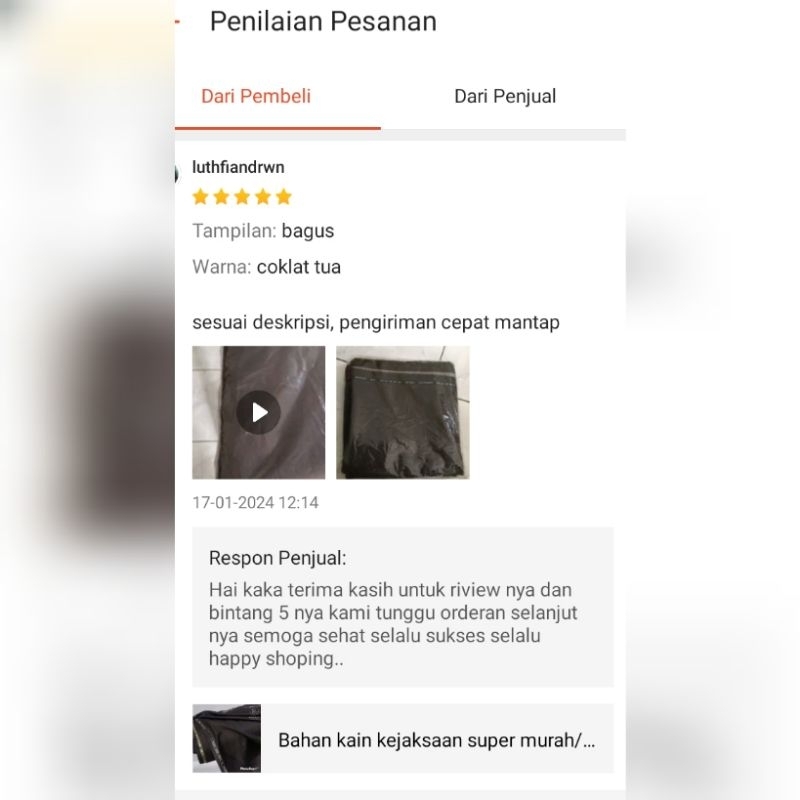Image resolution: width=800 pixels, height=800 pixels.
Task: Open the Bahan kain kejaksaan super murah listing
Action: pyautogui.click(x=437, y=740)
